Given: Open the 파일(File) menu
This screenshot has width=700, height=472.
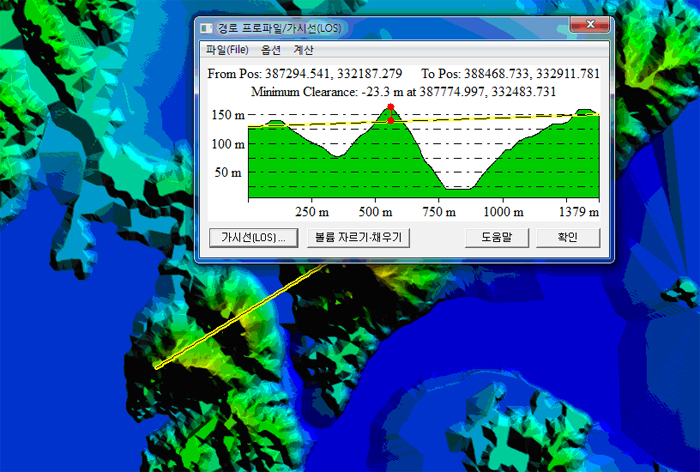Looking at the screenshot, I should pyautogui.click(x=227, y=50).
